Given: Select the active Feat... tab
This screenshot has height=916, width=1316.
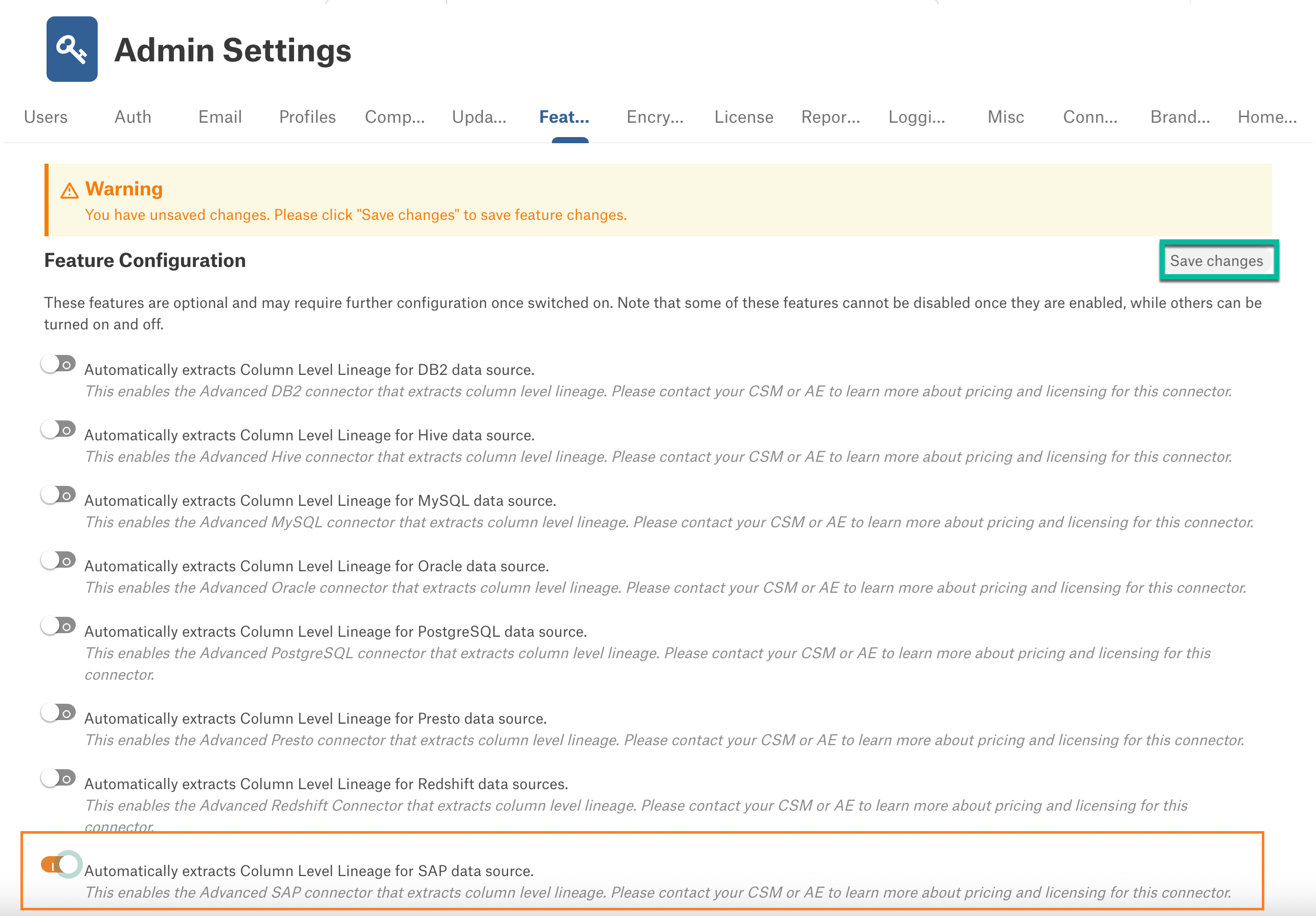Looking at the screenshot, I should [x=564, y=117].
